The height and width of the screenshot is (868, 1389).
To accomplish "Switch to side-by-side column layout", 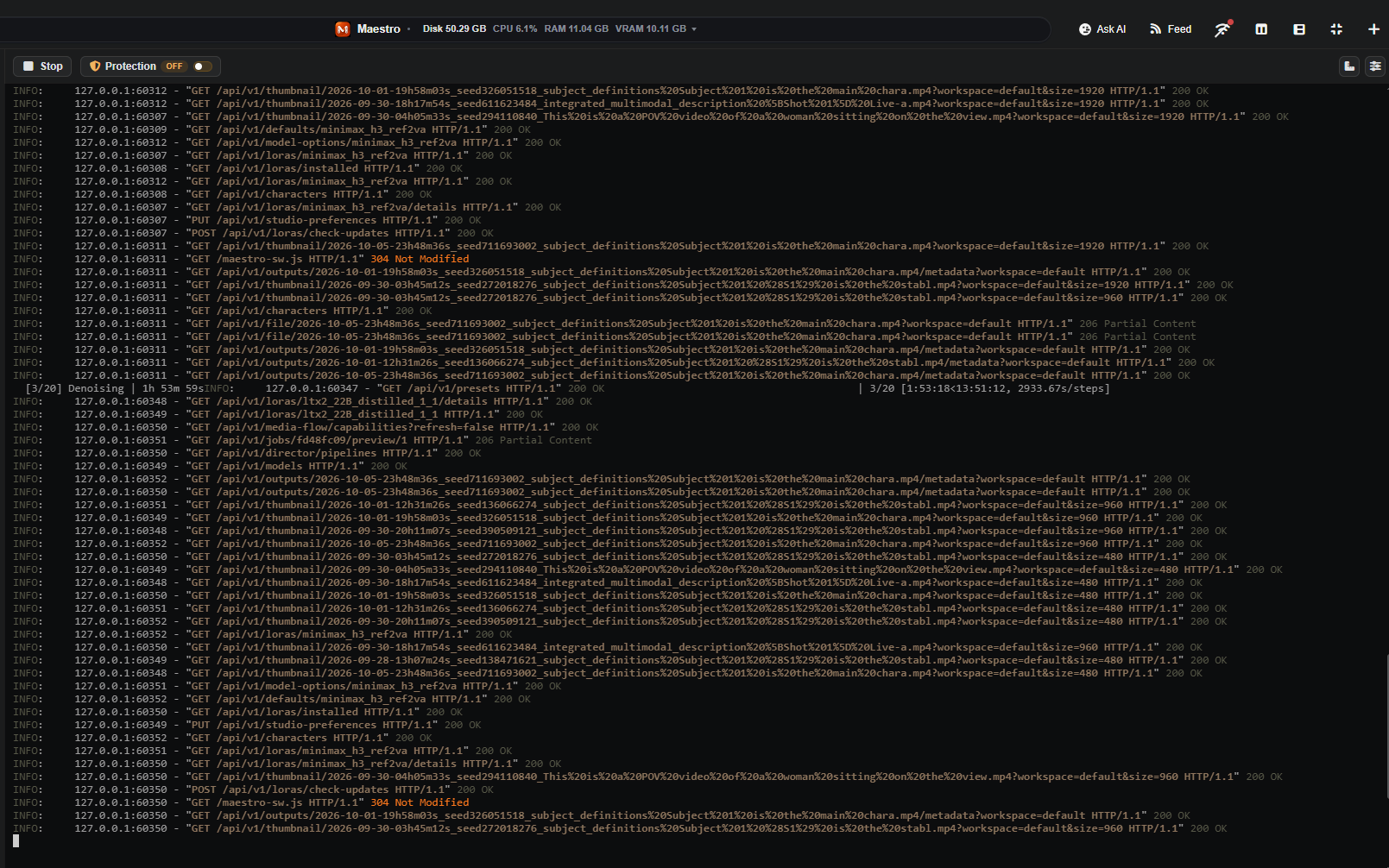I will tap(1261, 29).
